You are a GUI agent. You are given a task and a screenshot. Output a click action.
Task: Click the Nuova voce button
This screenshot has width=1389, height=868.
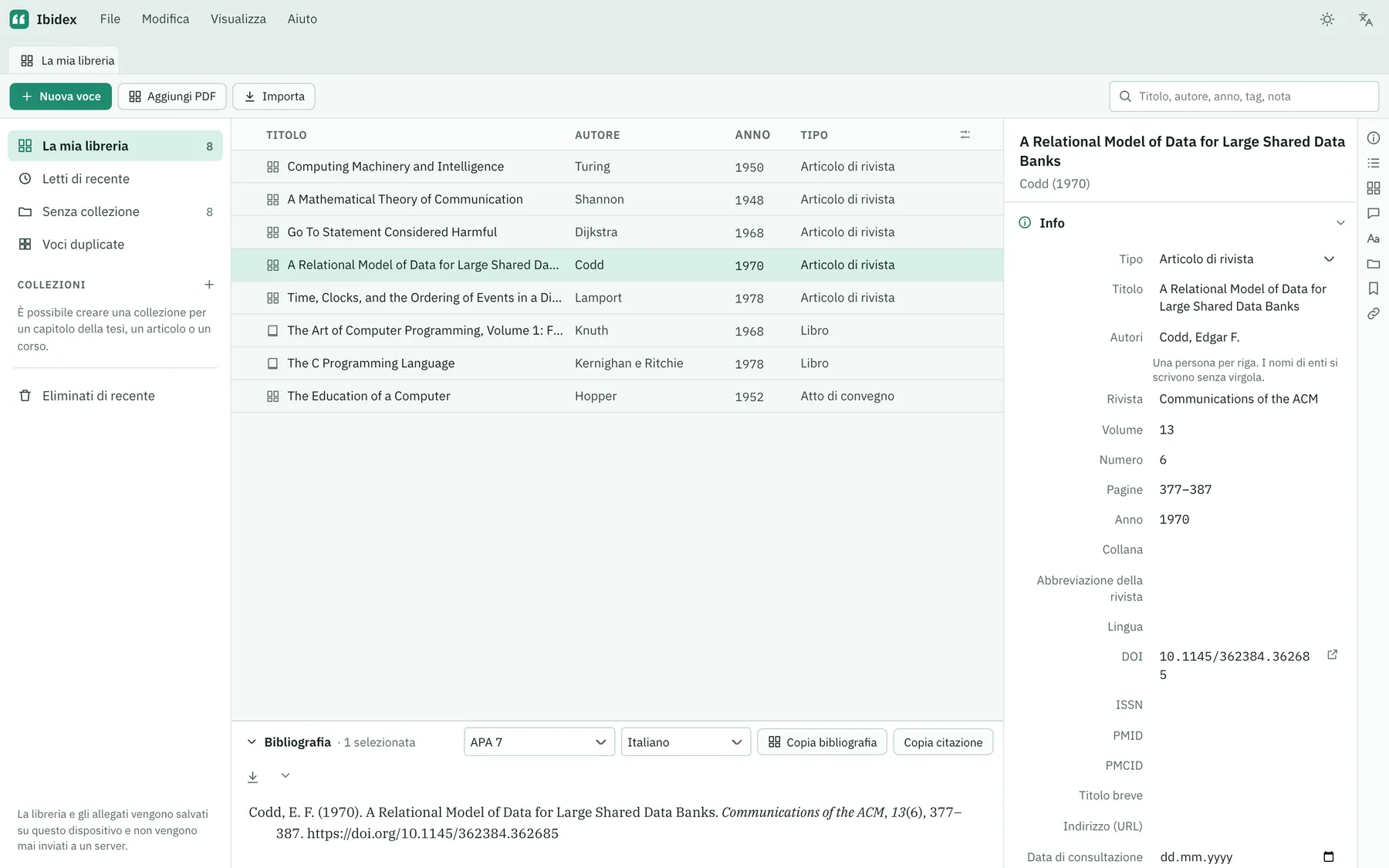(61, 96)
